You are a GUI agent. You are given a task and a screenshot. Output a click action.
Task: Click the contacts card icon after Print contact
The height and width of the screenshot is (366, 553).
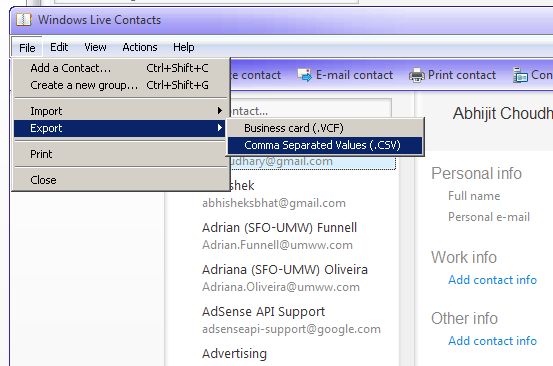point(520,75)
